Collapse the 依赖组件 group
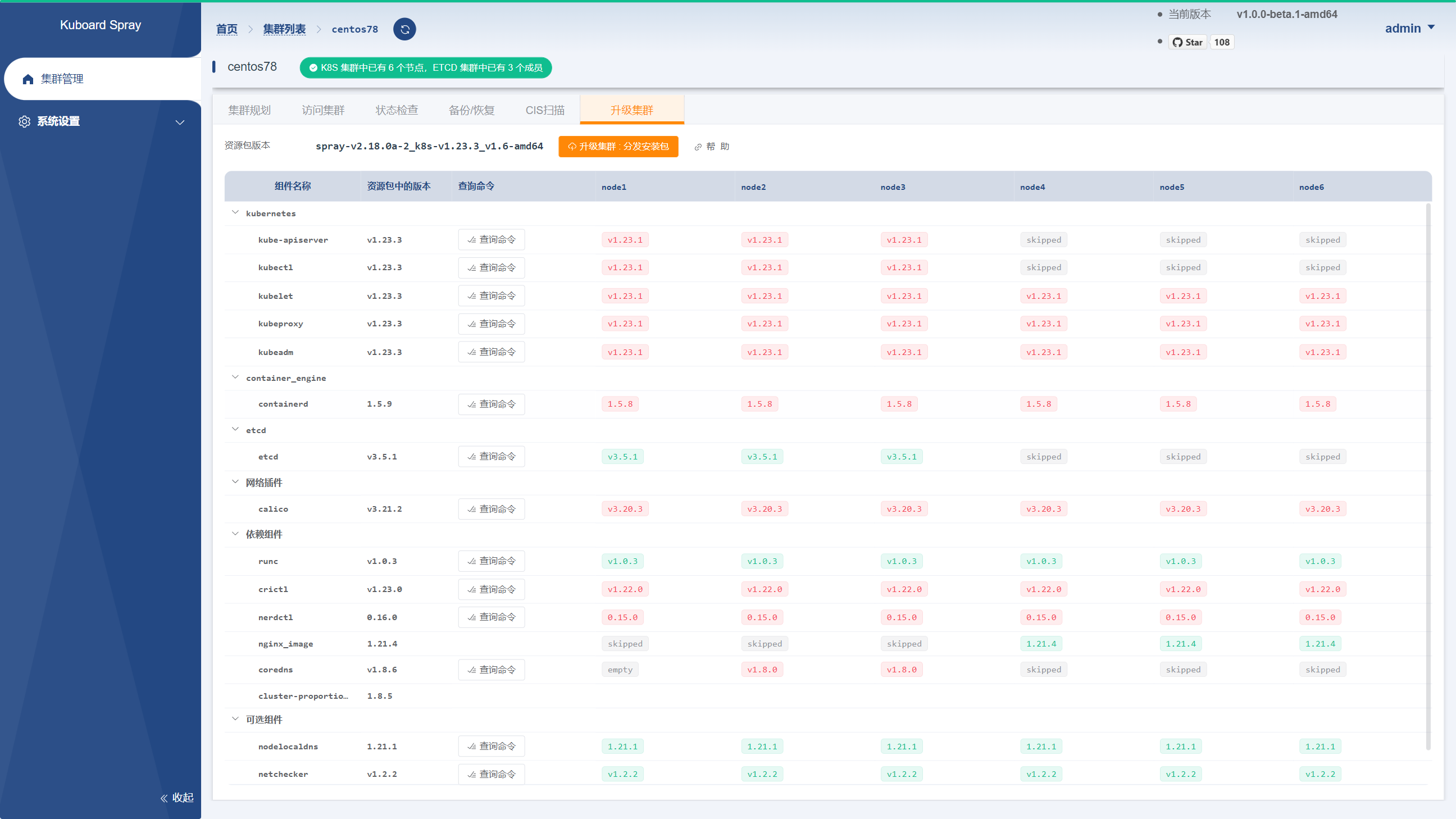Screen dimensions: 1456x819 coord(235,534)
